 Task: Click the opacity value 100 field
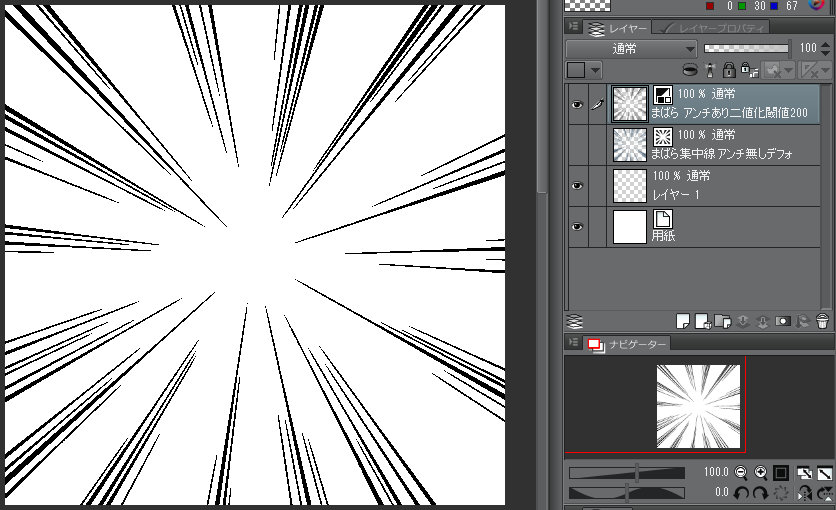point(808,48)
